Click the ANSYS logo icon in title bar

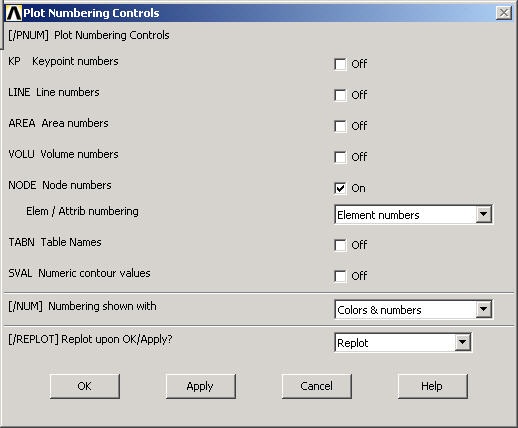[14, 13]
